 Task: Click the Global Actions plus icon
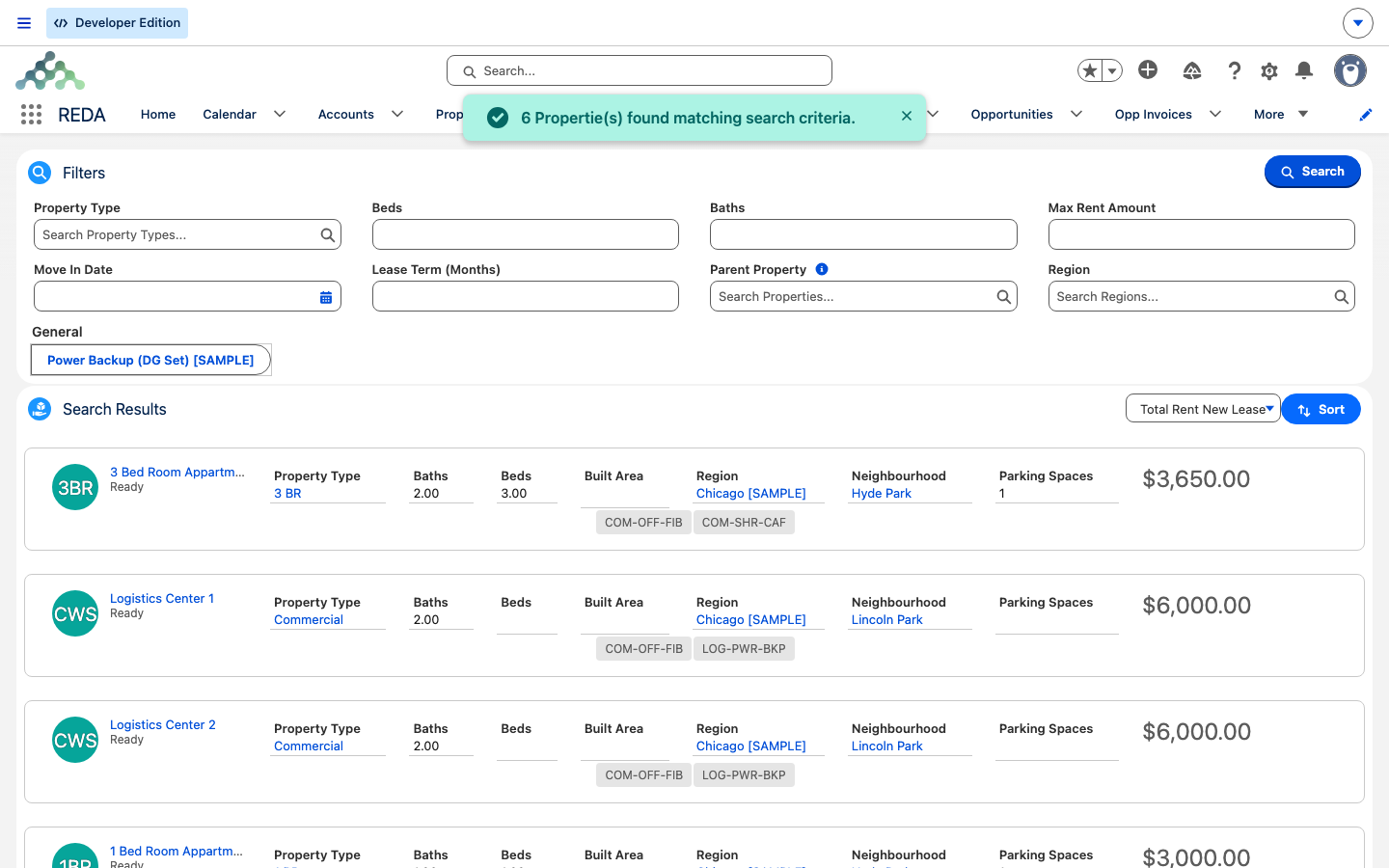(1148, 69)
